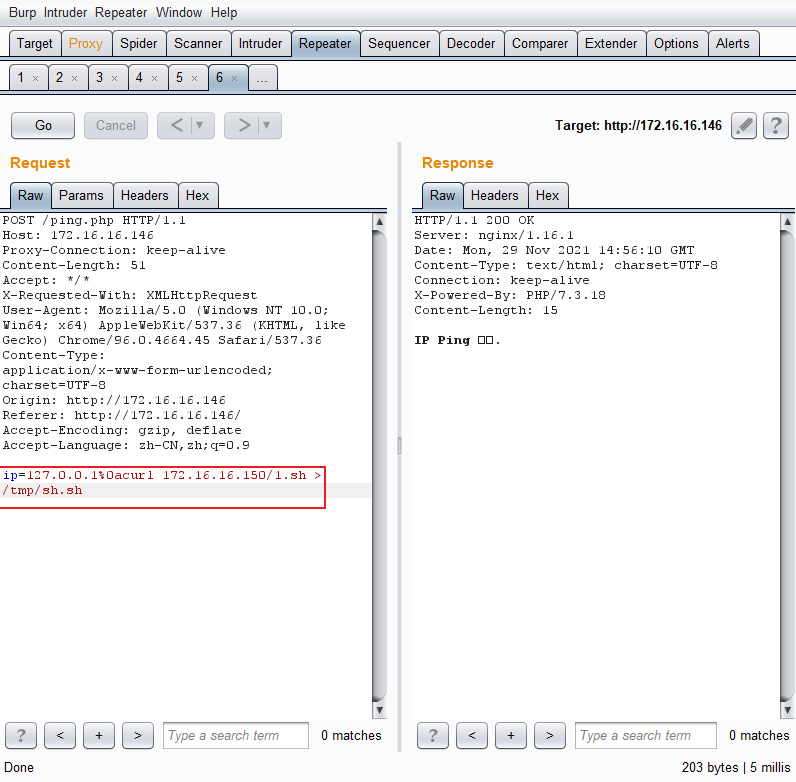Switch to the Scanner tab
Viewport: 796px width, 782px height.
pyautogui.click(x=198, y=44)
